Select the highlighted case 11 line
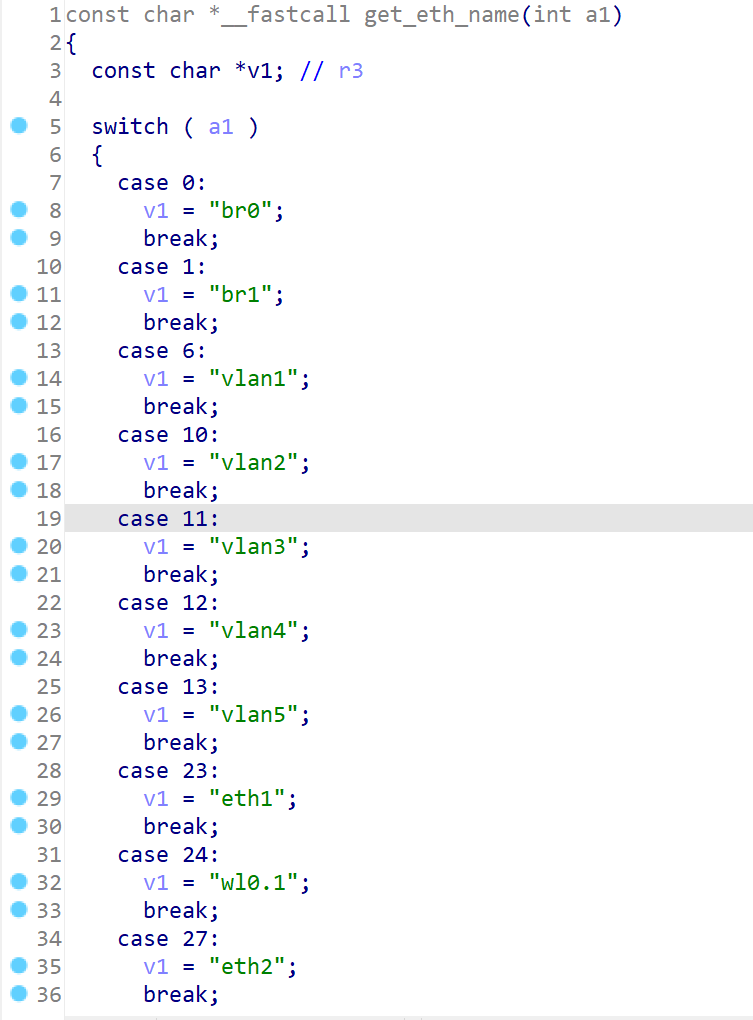753x1020 pixels. point(168,519)
